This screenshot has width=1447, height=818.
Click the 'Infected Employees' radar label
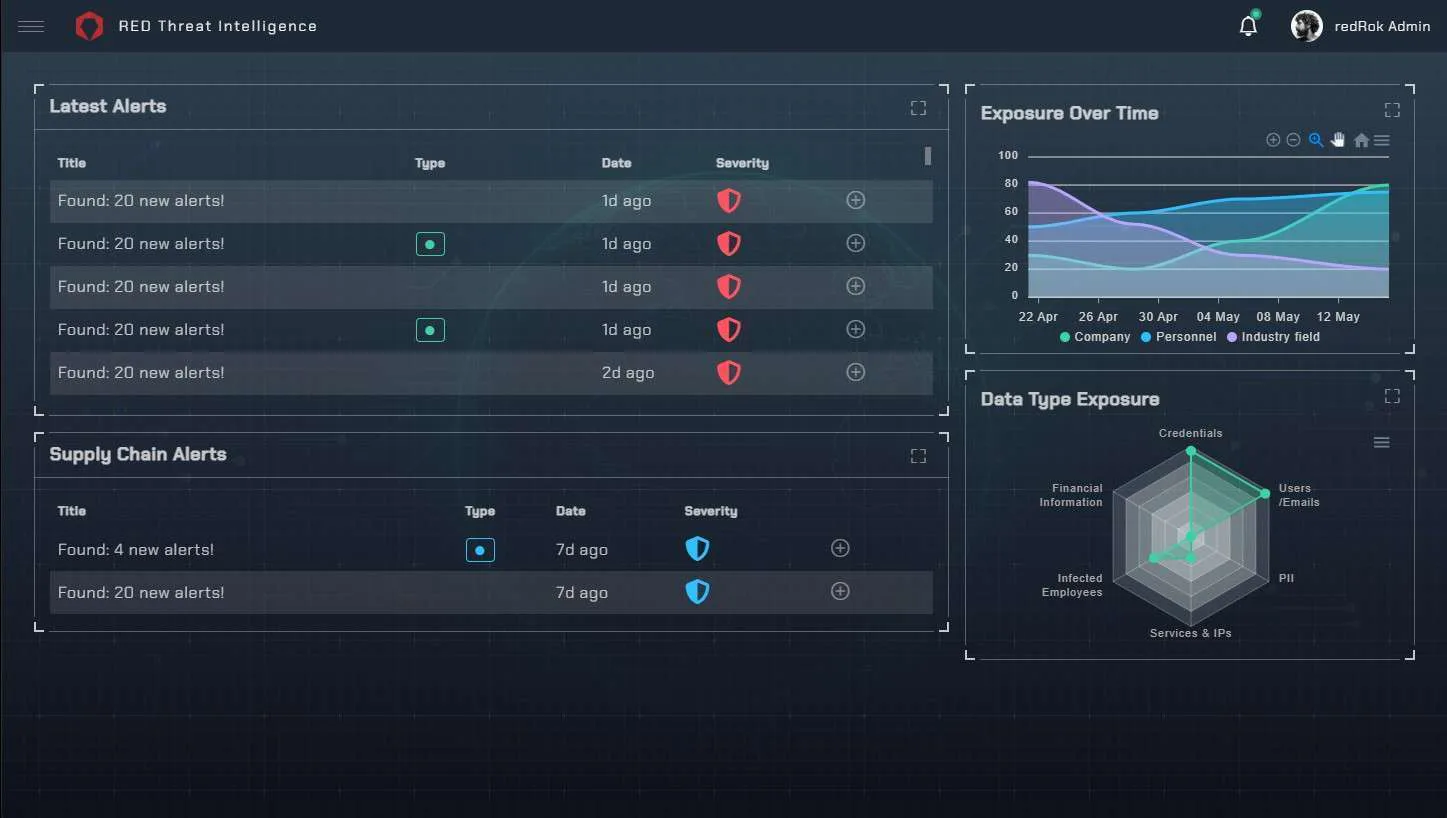tap(1072, 585)
